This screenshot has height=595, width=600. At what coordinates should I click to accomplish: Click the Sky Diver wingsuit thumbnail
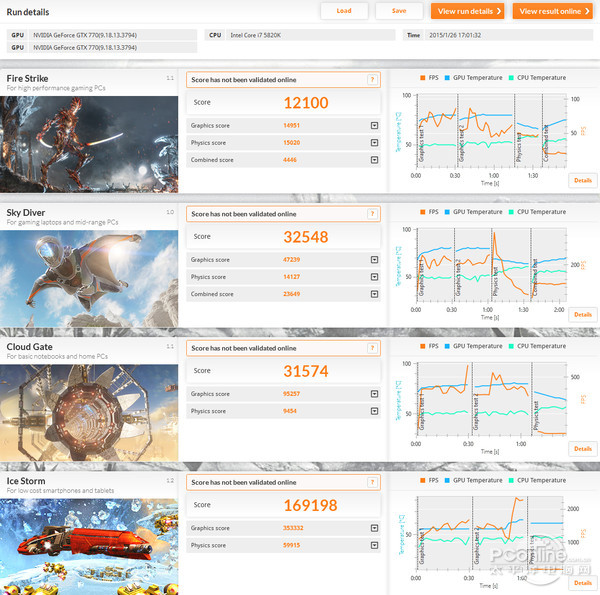(89, 279)
